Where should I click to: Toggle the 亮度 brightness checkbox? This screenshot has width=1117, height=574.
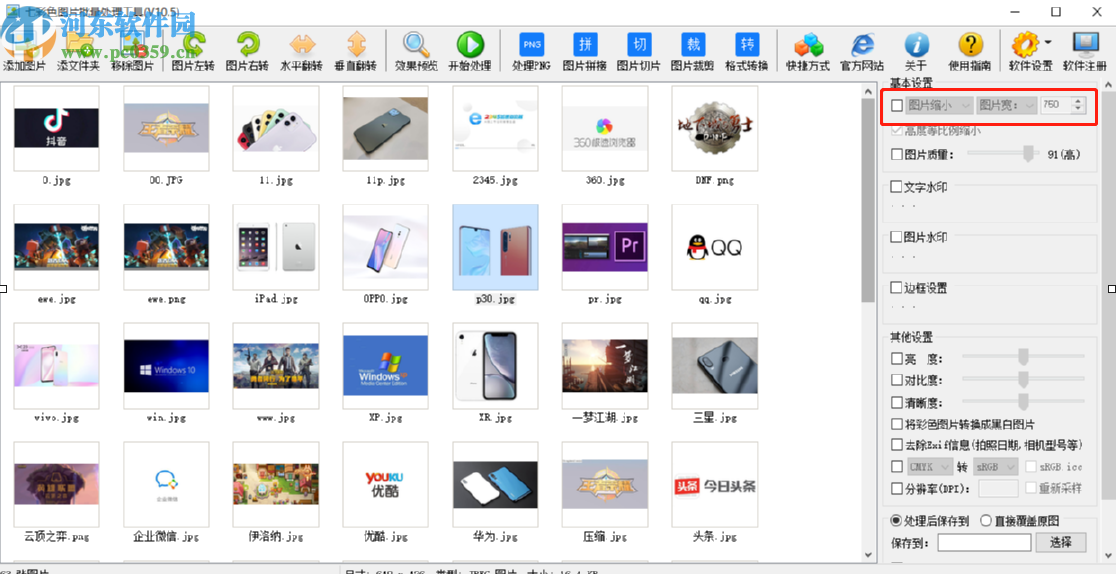point(897,359)
